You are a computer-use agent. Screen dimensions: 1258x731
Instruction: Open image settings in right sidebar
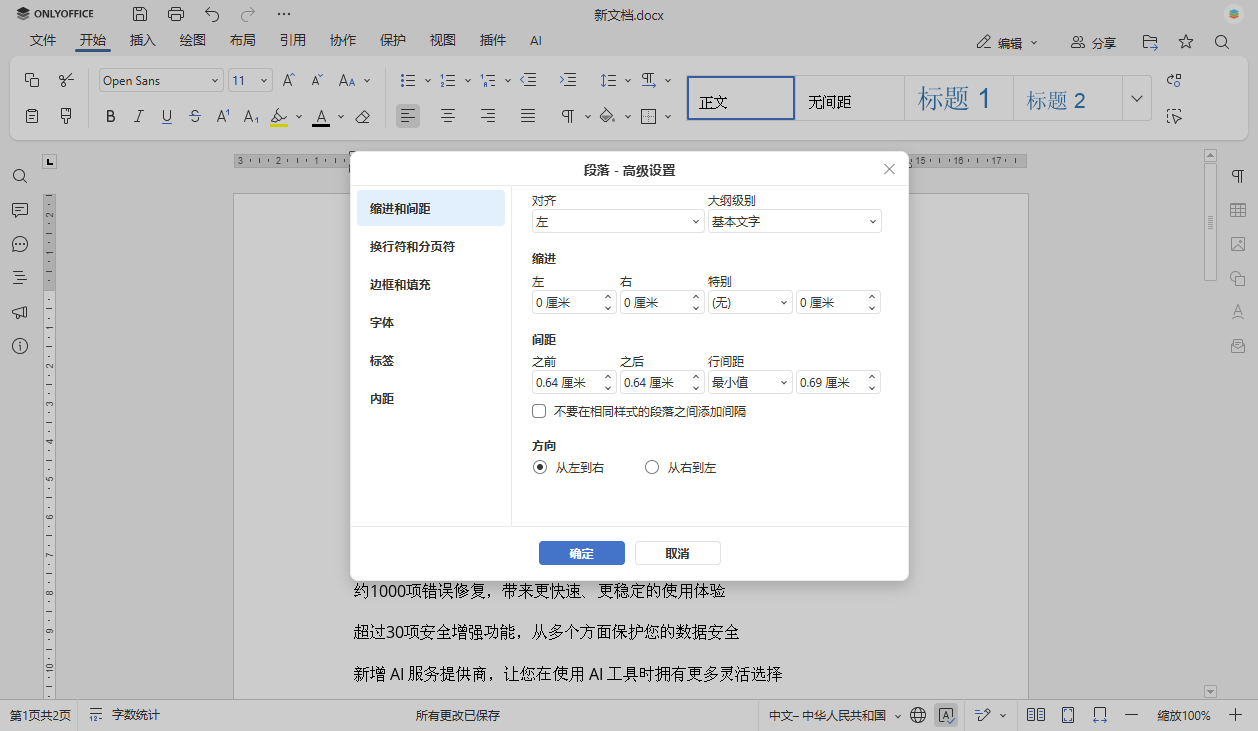point(1238,244)
